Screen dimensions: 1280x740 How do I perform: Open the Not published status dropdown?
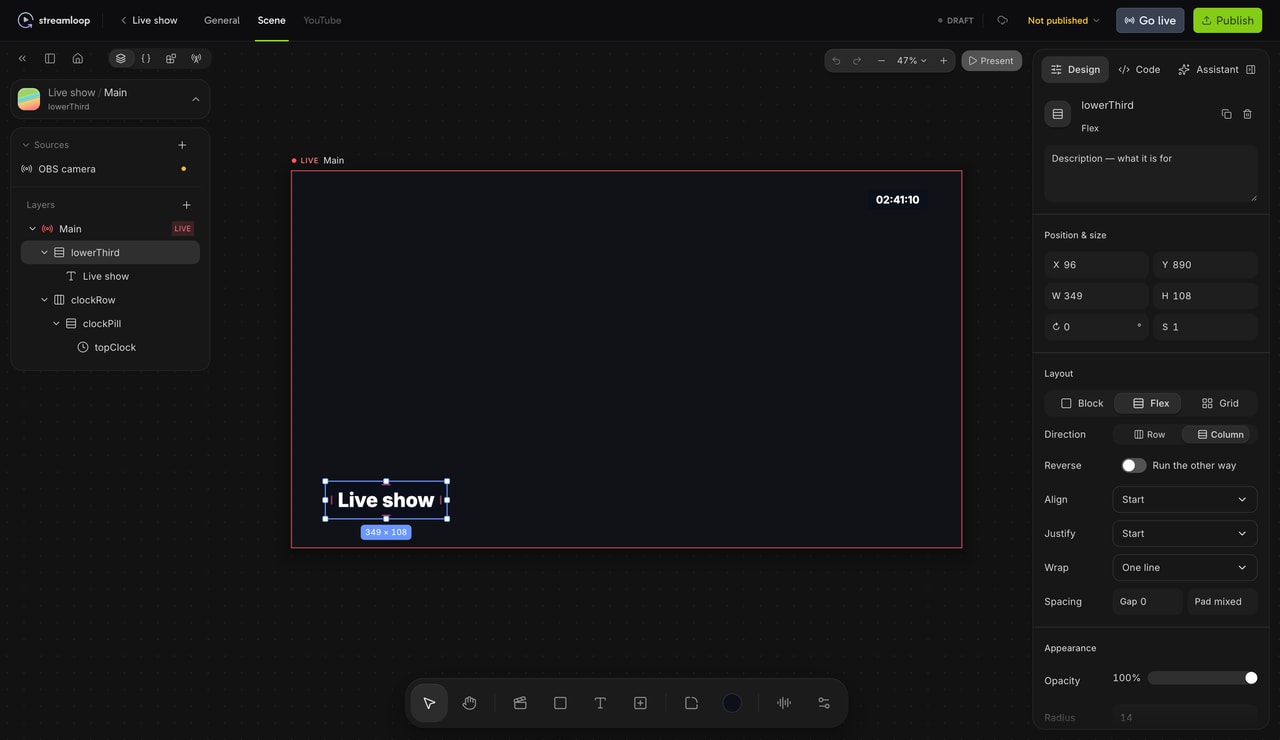[1063, 20]
